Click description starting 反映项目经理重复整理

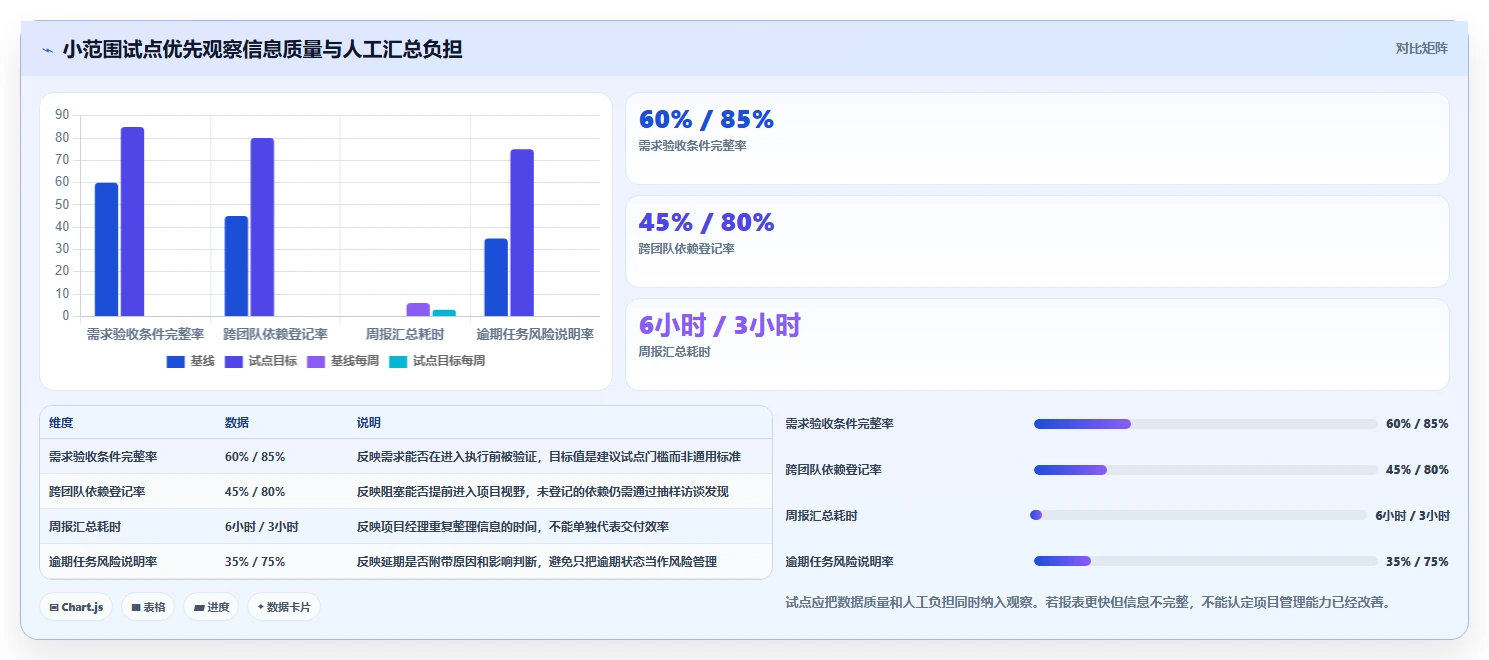(x=513, y=526)
